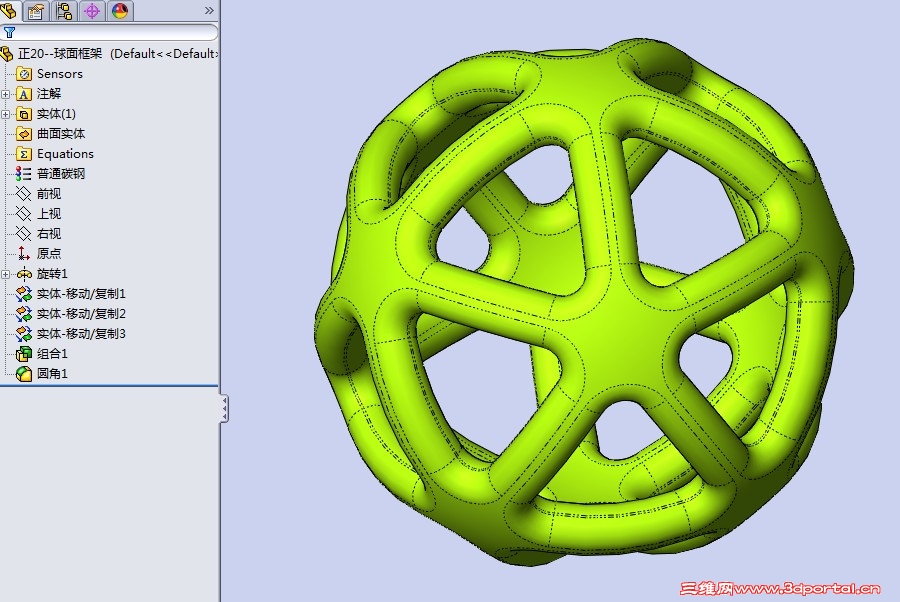This screenshot has width=900, height=602.
Task: Click the 注解 annotation icon
Action: pyautogui.click(x=24, y=94)
